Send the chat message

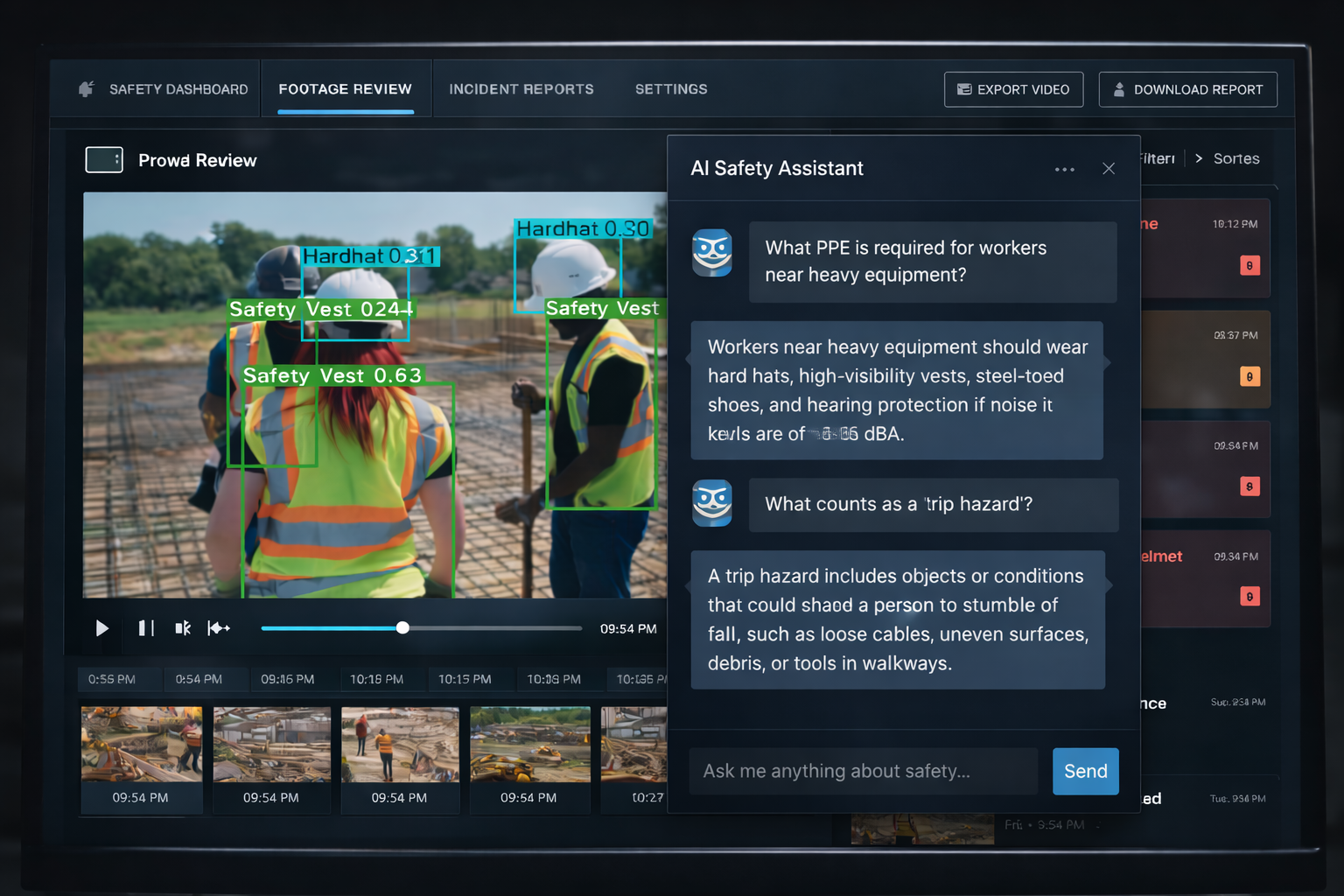[1085, 771]
